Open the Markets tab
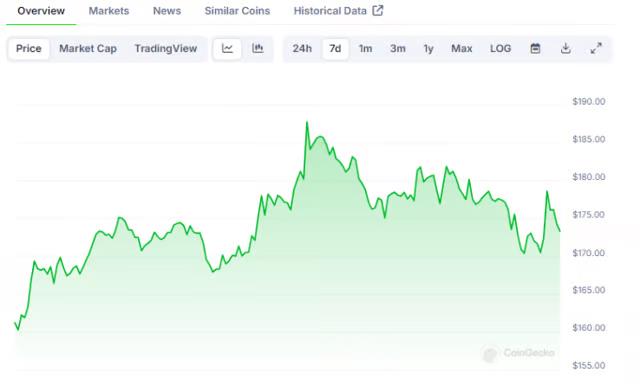 109,11
